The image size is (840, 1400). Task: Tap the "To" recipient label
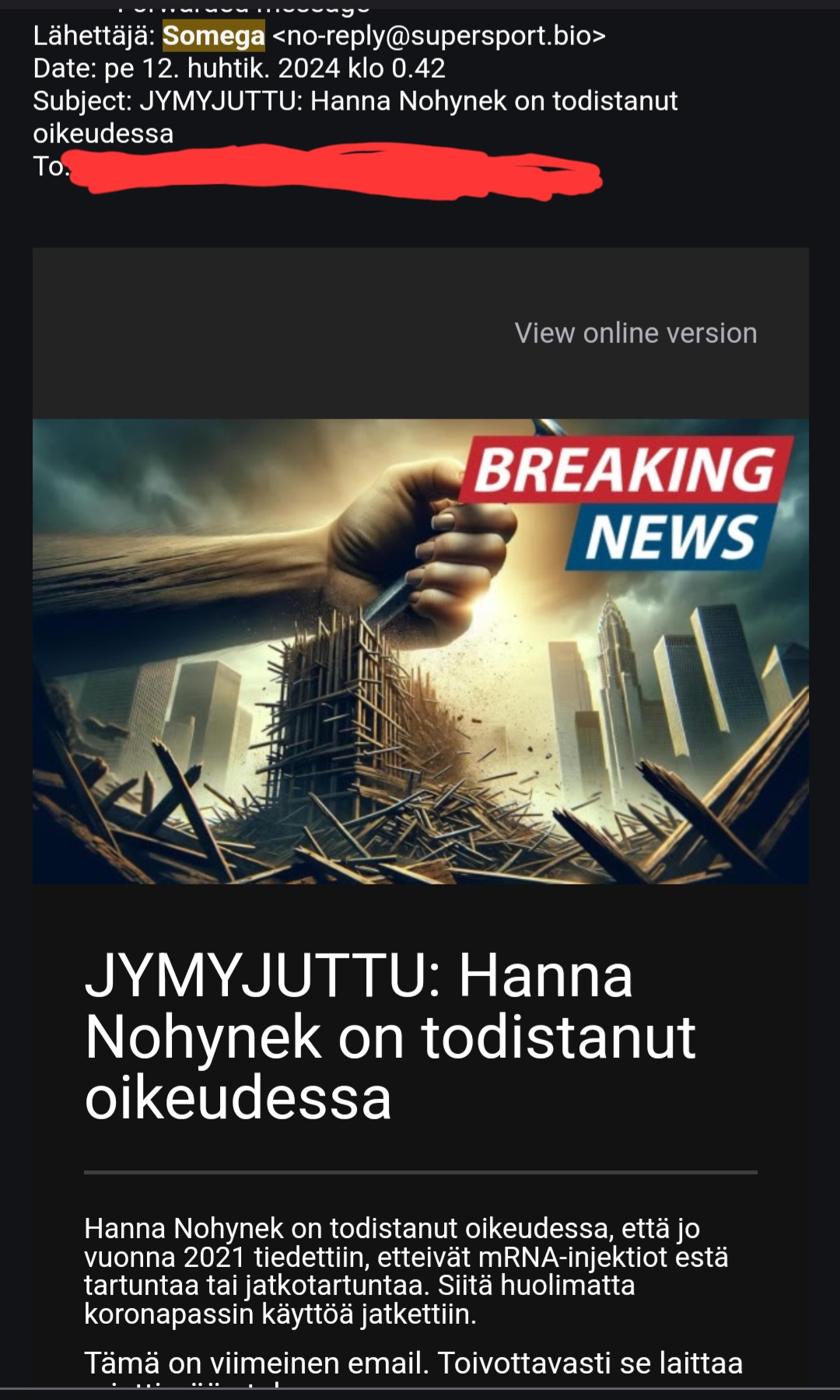pos(48,166)
